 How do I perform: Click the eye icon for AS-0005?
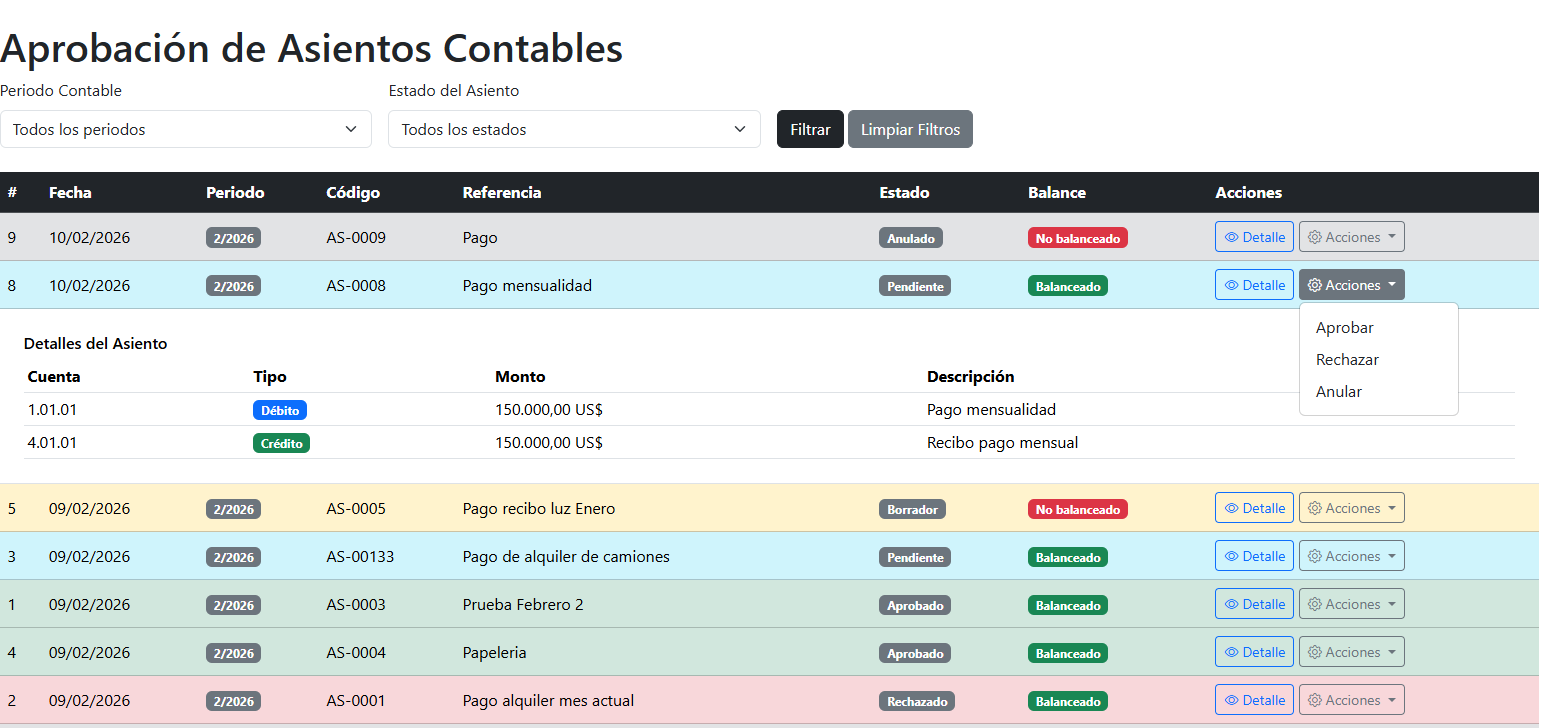point(1232,508)
